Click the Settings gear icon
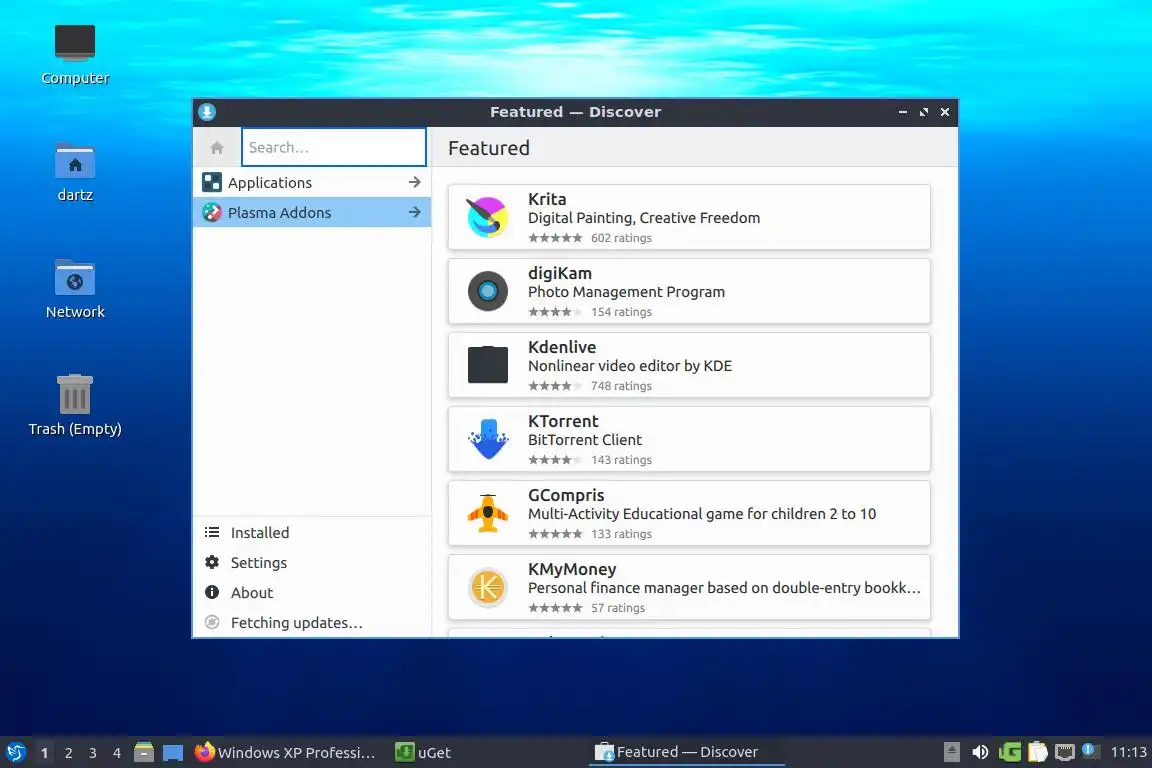The height and width of the screenshot is (768, 1152). 212,562
